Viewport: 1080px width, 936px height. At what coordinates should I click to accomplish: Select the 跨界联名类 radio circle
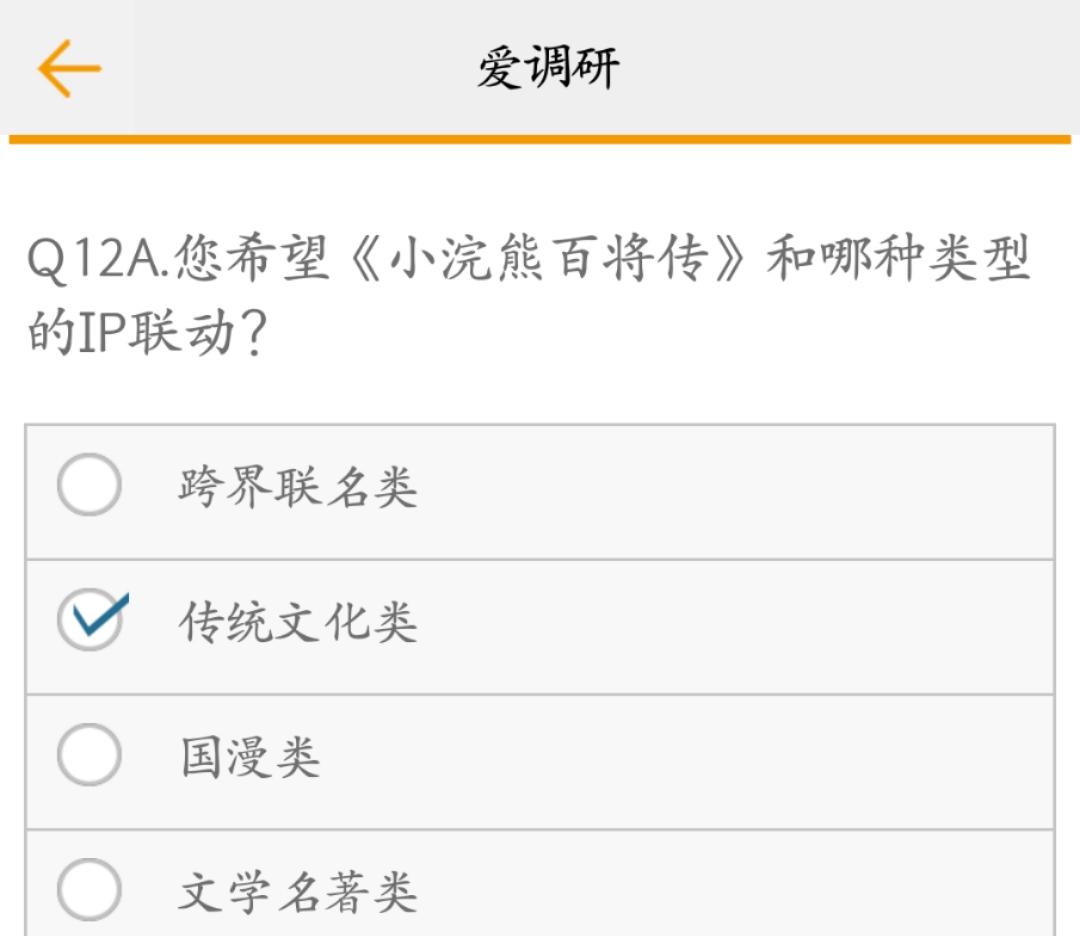(89, 485)
